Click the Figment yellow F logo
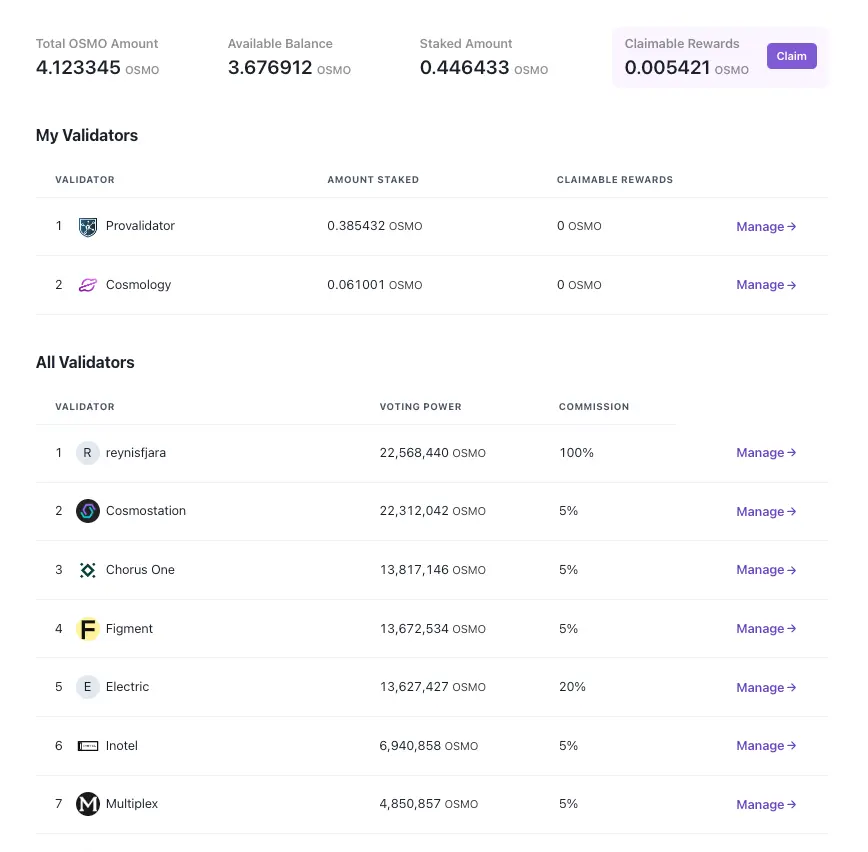This screenshot has width=868, height=852. (x=88, y=629)
